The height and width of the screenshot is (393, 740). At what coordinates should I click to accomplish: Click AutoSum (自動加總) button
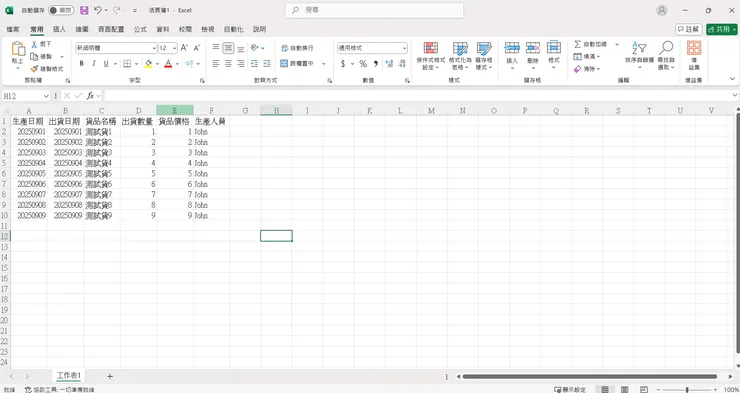(590, 44)
